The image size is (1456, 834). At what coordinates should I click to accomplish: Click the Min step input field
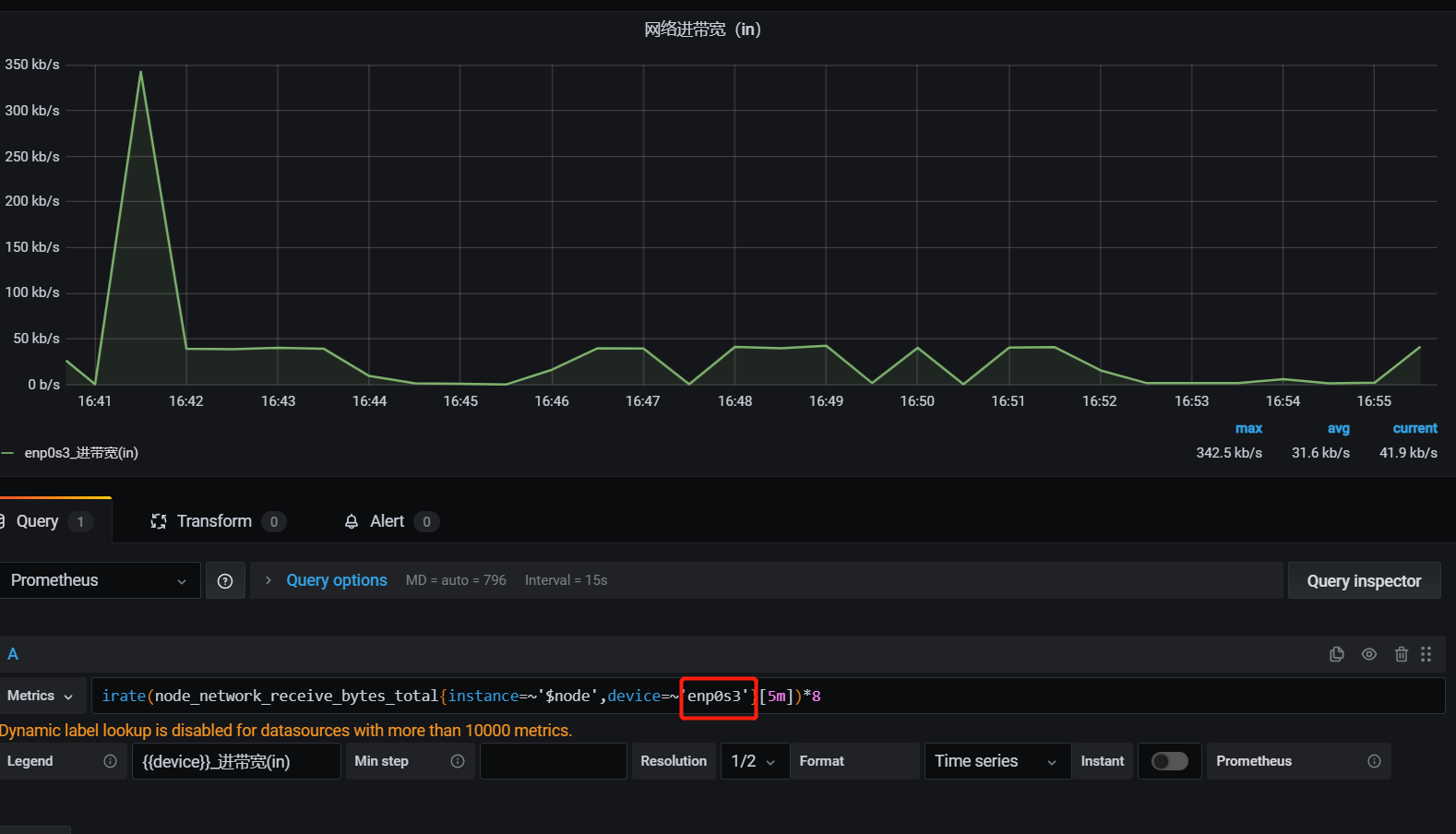[x=554, y=761]
